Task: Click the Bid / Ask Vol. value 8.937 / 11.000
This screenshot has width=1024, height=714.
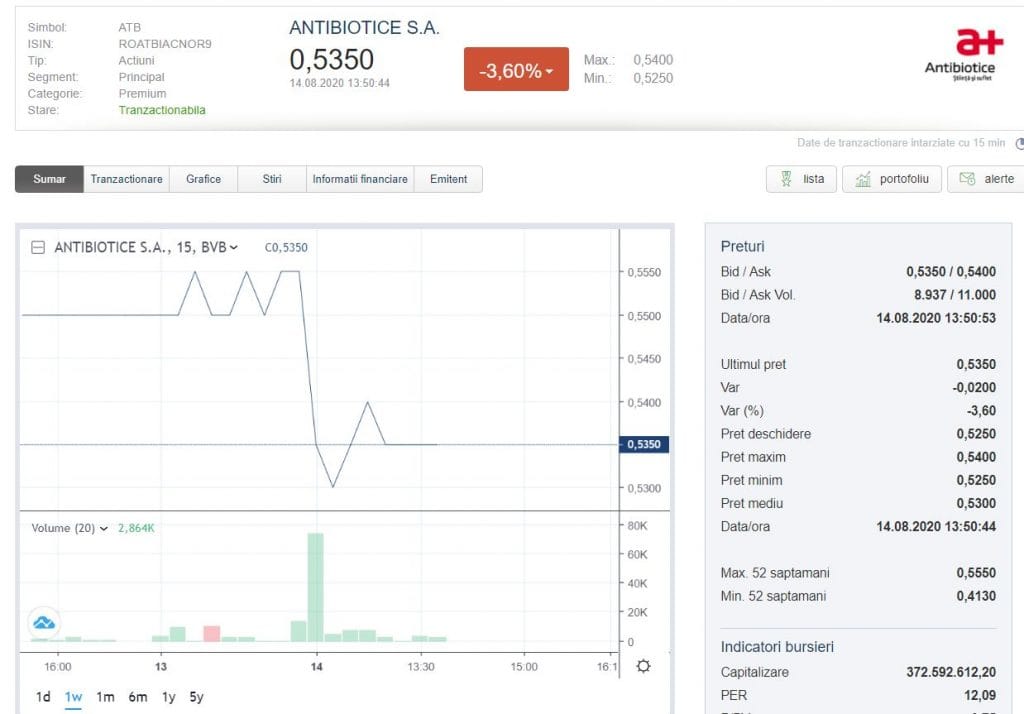Action: [x=955, y=295]
